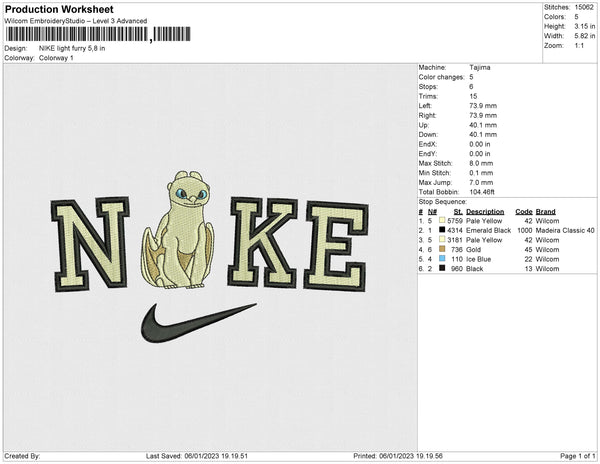Click the pale yellow swatch in stop row 1
The width and height of the screenshot is (600, 464).
click(442, 220)
